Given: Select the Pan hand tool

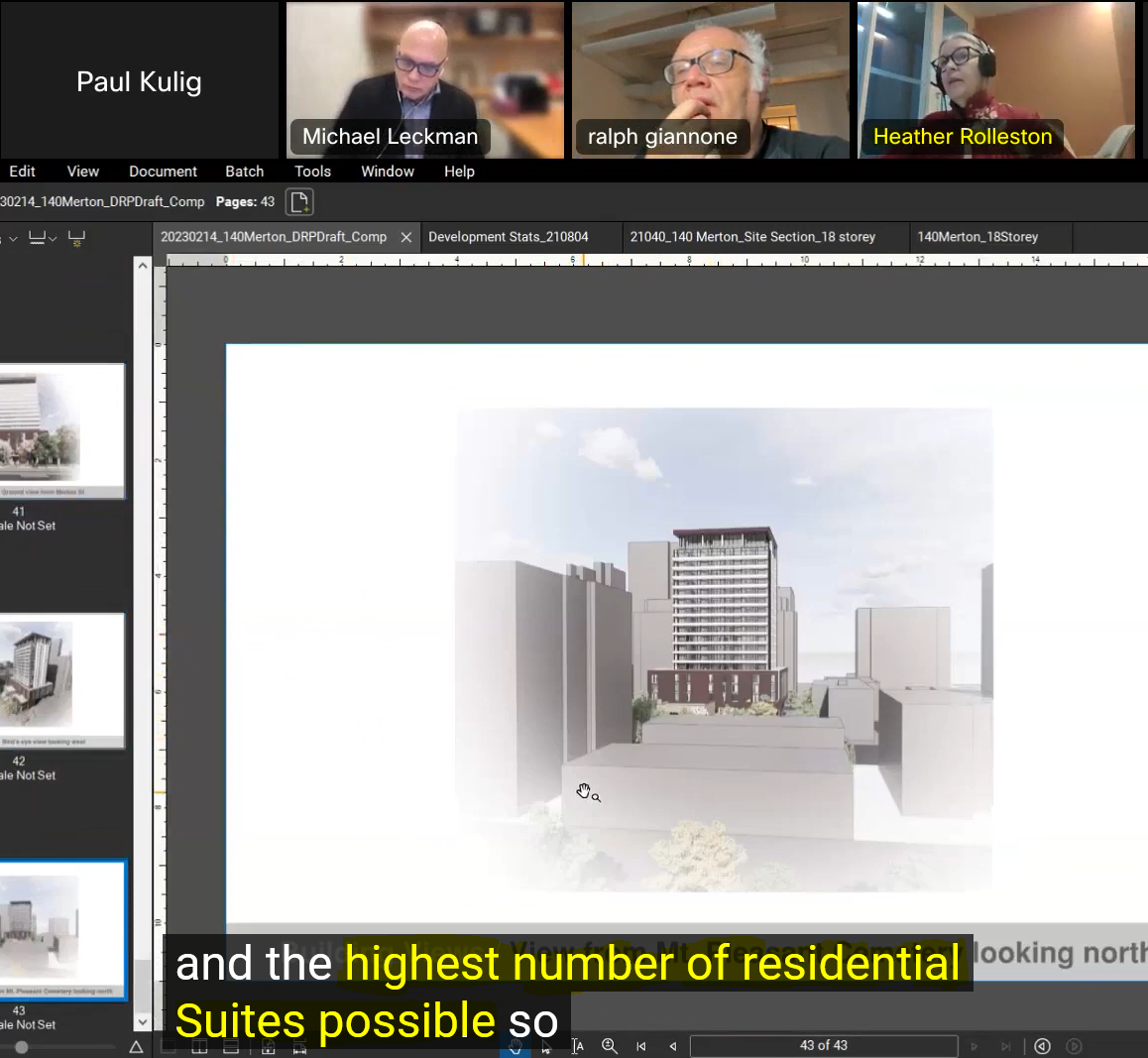Looking at the screenshot, I should 515,1047.
